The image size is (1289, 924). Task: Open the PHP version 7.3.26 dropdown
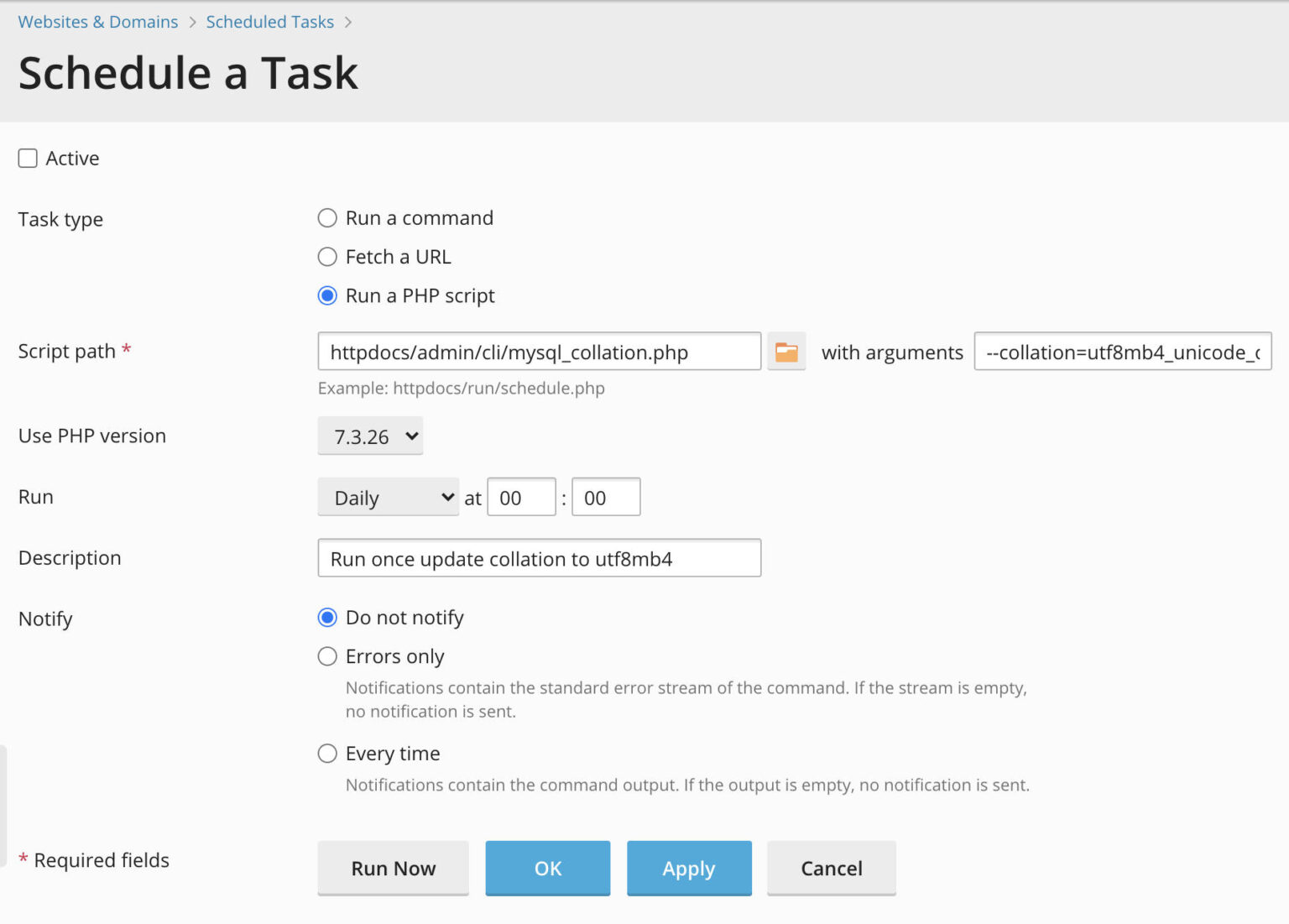click(x=370, y=436)
